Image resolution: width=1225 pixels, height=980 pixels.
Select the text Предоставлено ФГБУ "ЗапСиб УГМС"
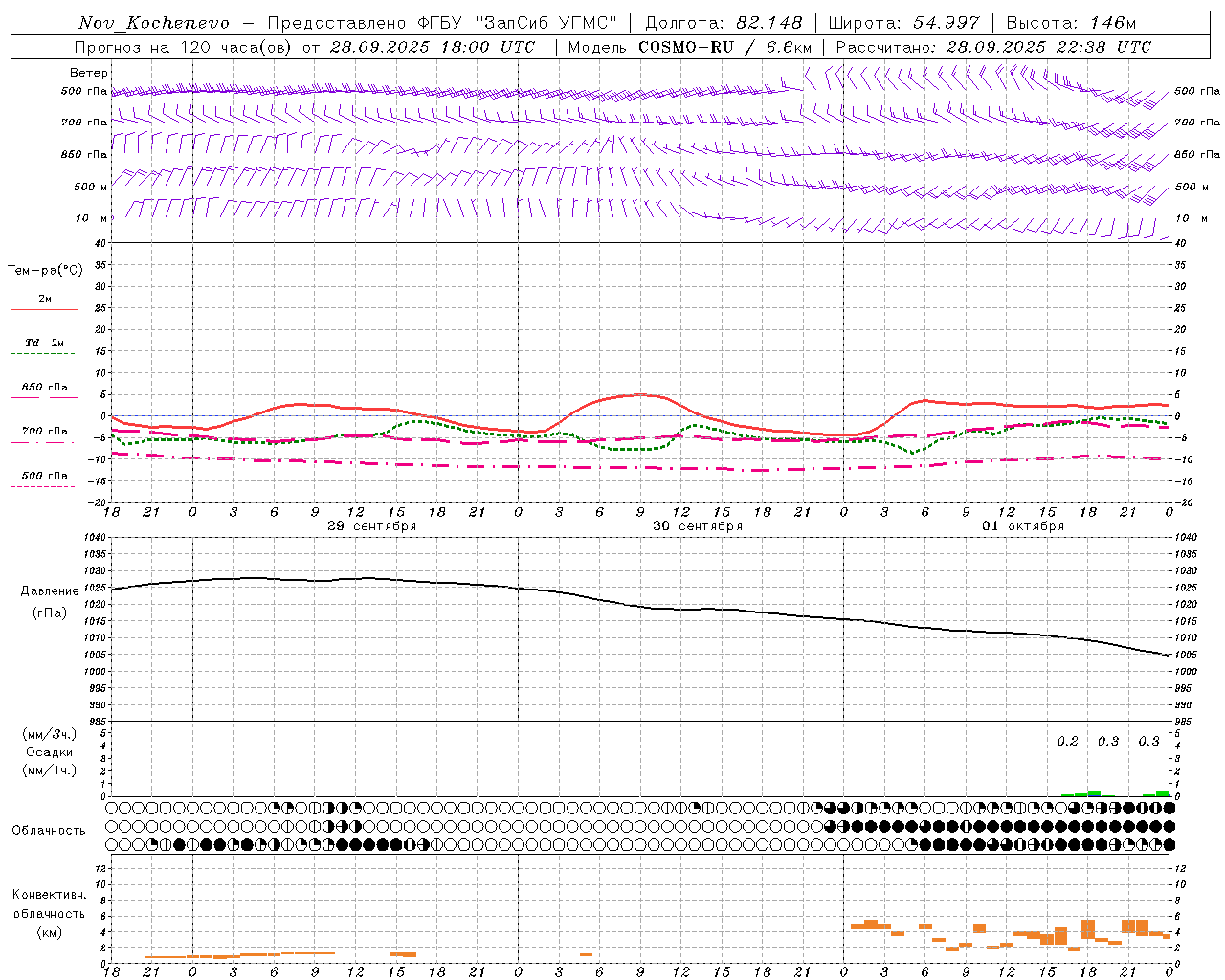[442, 23]
